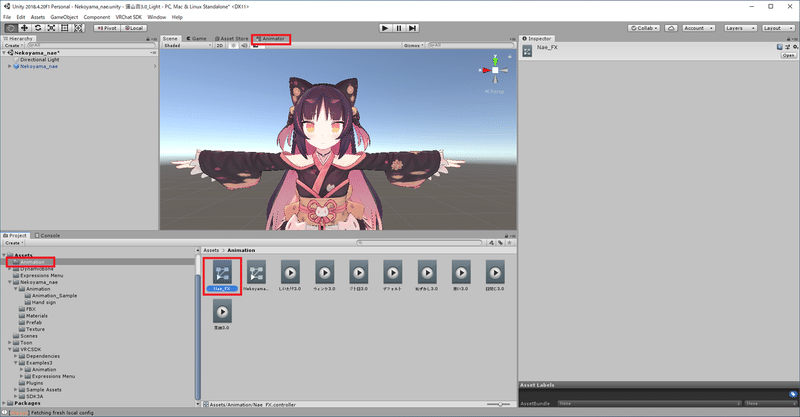Select Directional Light in Hierarchy
This screenshot has height=417, width=800.
39,60
